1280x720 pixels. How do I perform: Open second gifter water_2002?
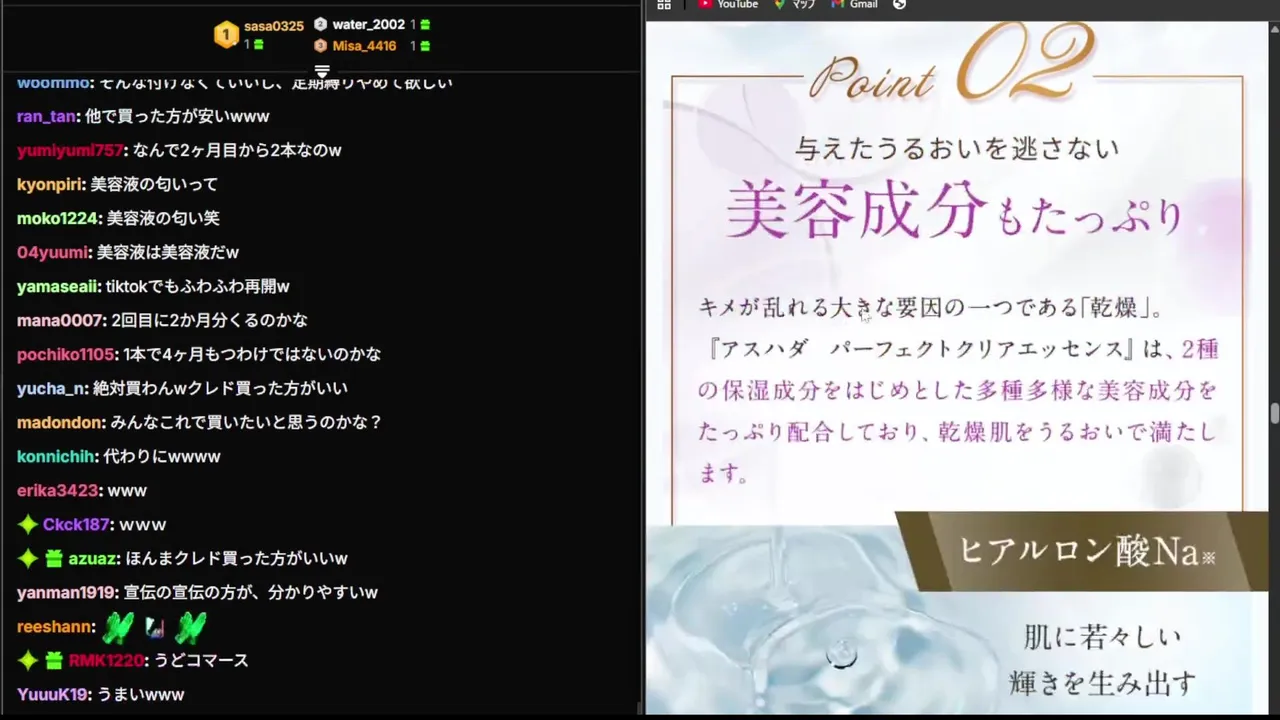click(368, 24)
